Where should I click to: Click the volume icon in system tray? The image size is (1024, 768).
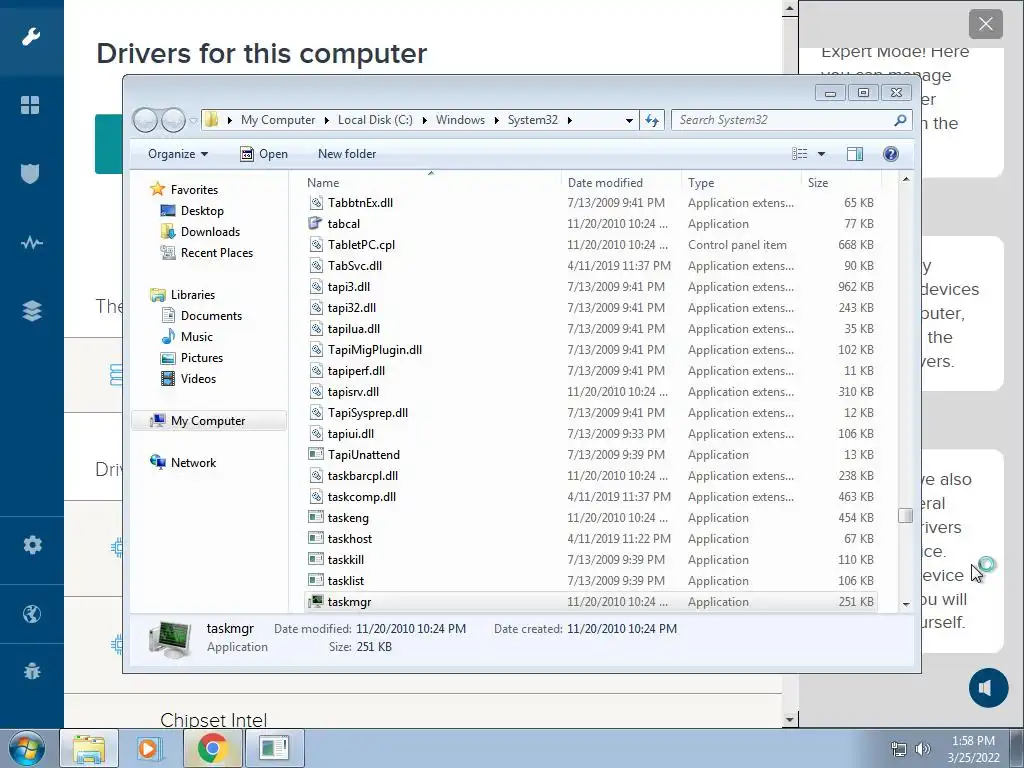point(923,748)
